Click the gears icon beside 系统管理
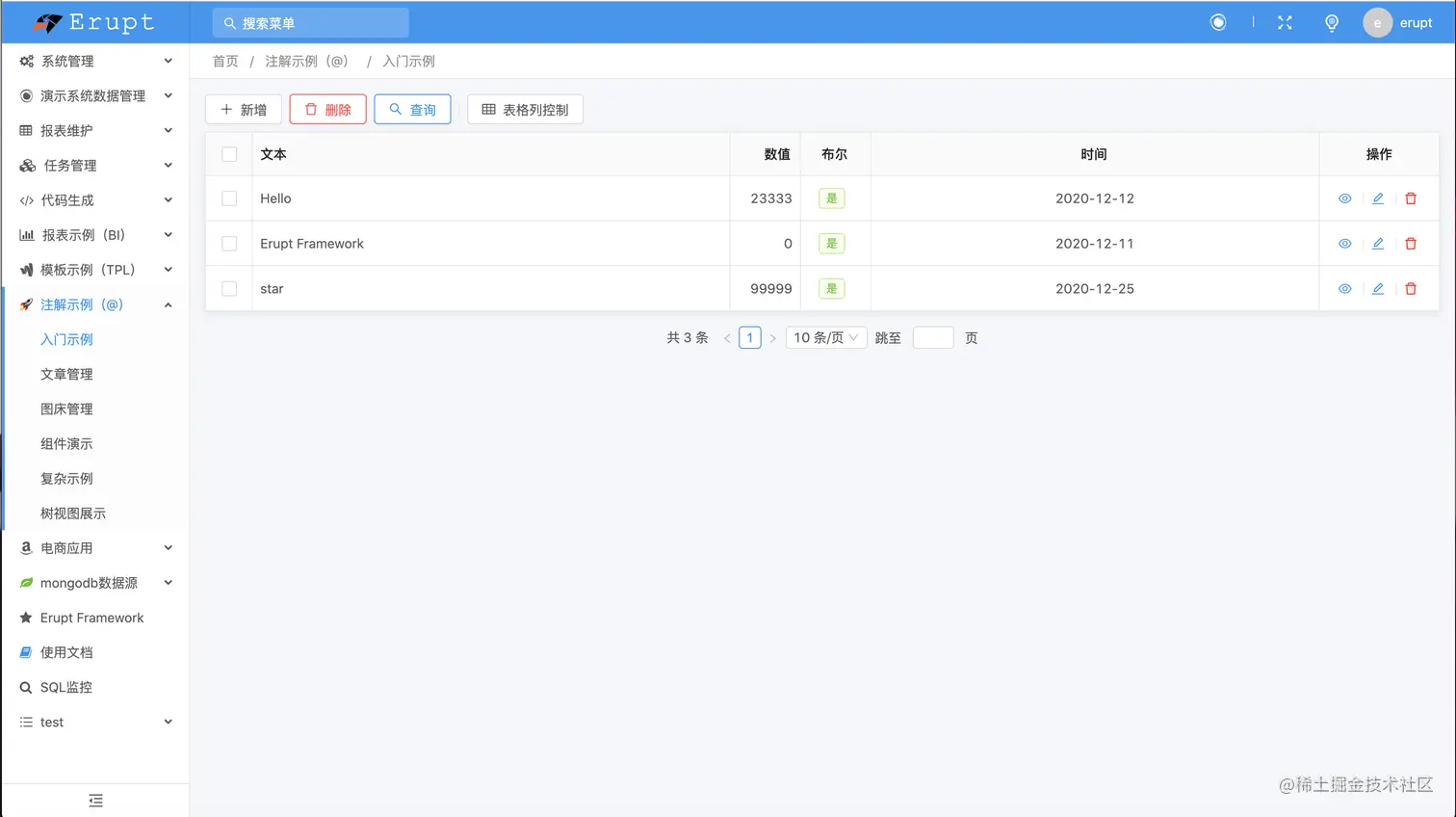Image resolution: width=1456 pixels, height=817 pixels. pyautogui.click(x=27, y=61)
